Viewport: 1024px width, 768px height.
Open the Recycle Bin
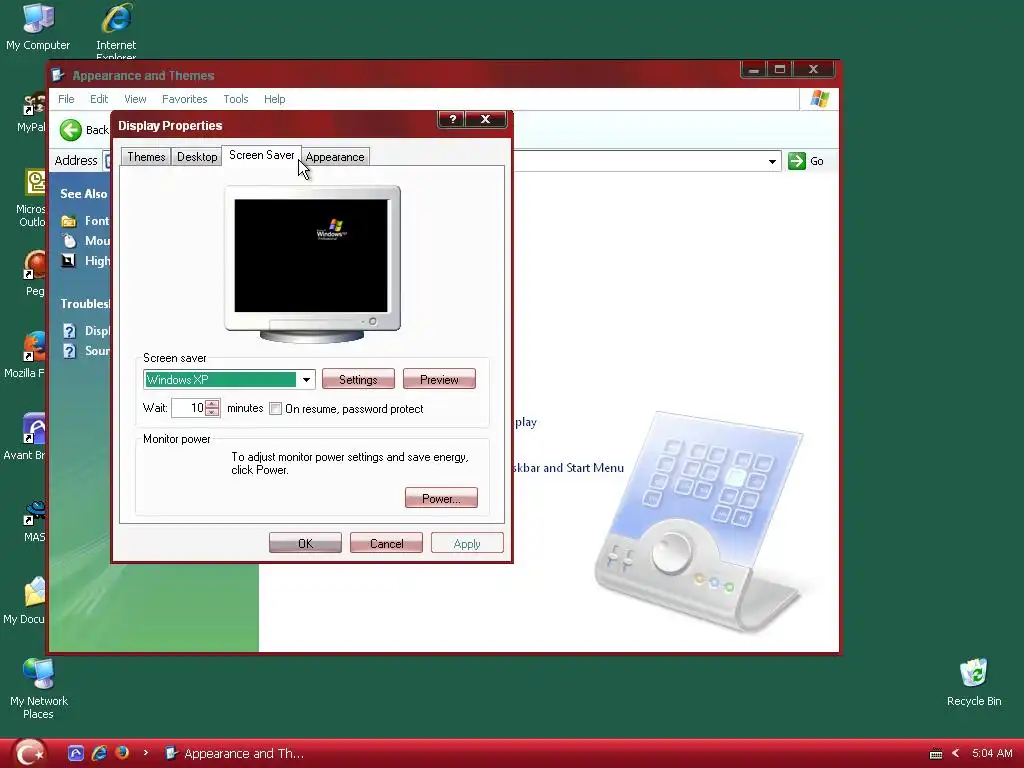point(974,682)
